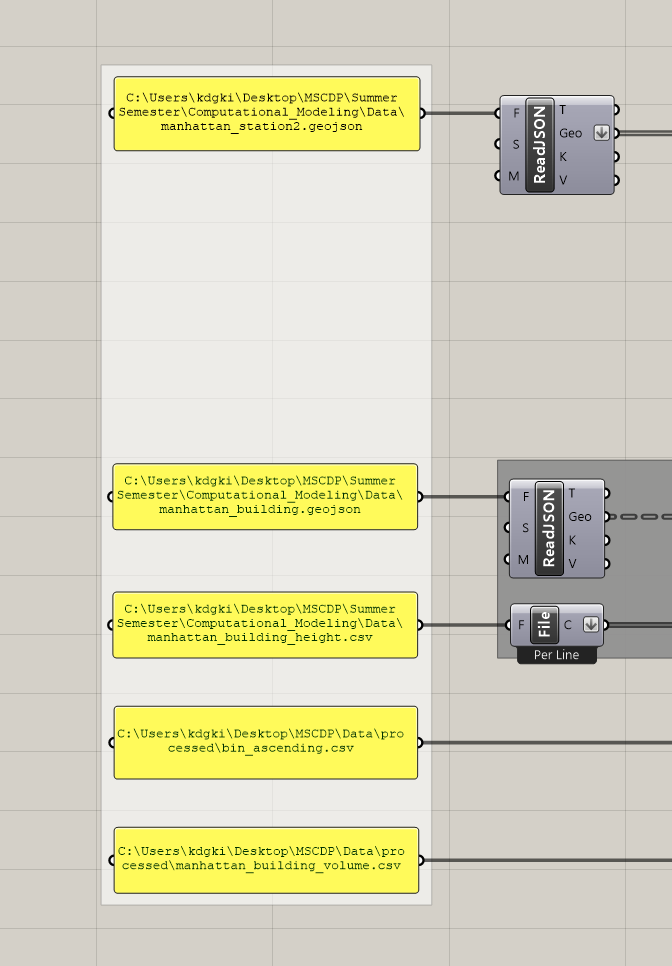Click the K output of lower ReadJSON
The image size is (672, 966).
572,540
